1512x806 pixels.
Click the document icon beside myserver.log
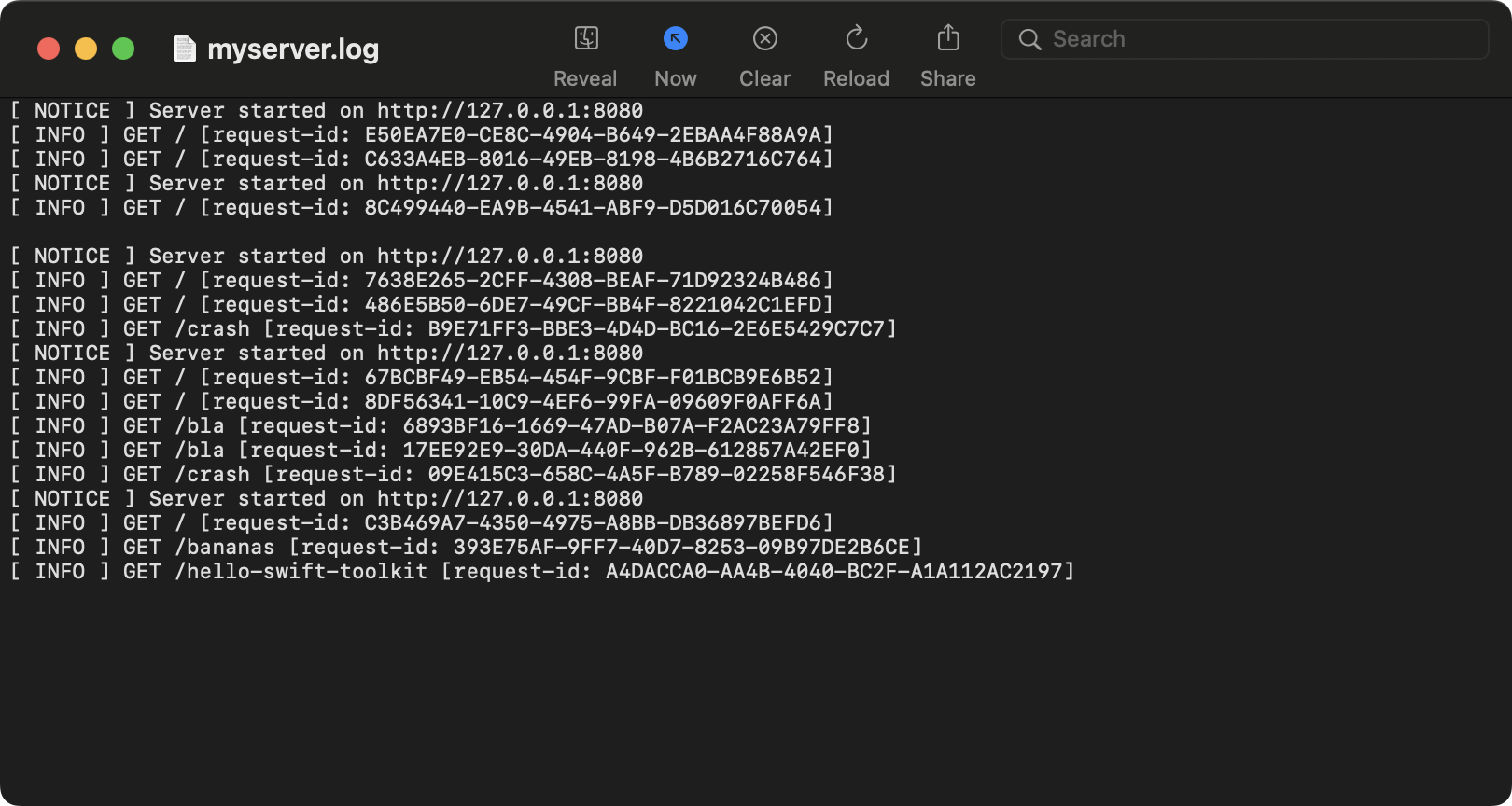pos(185,49)
